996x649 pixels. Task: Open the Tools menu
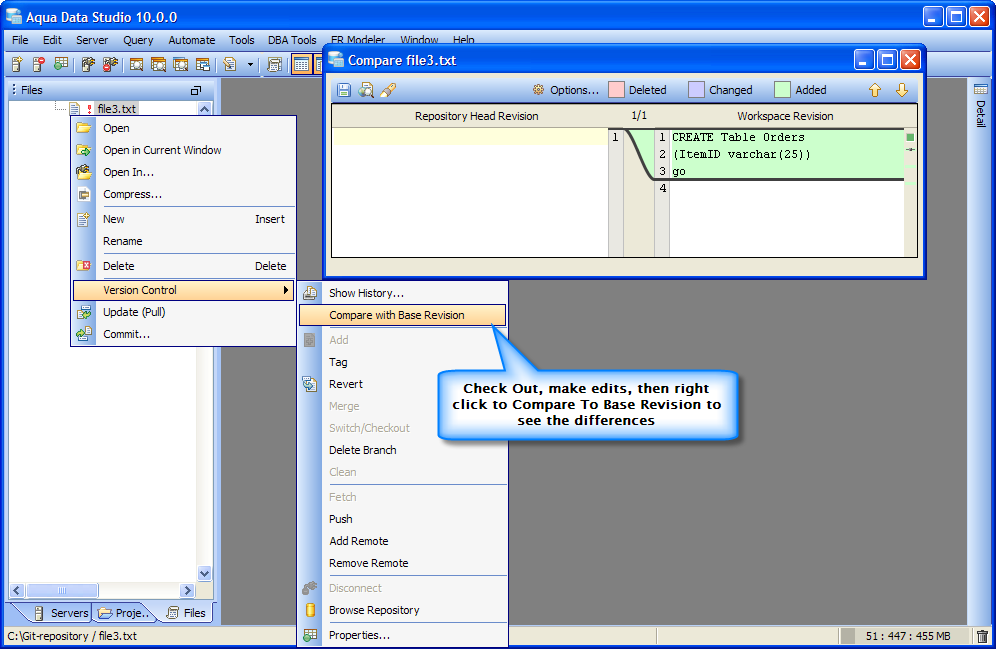pyautogui.click(x=241, y=40)
